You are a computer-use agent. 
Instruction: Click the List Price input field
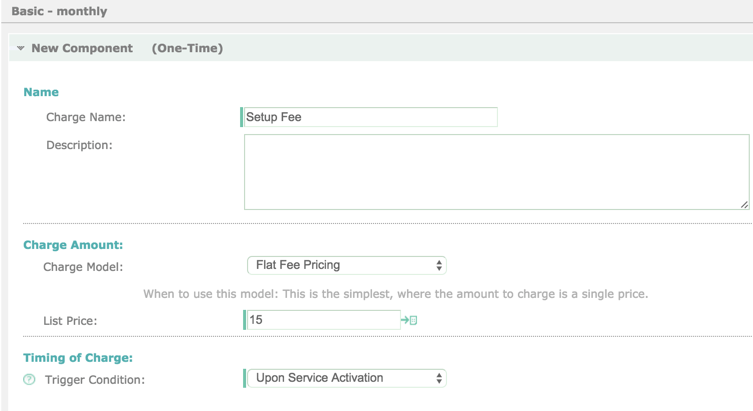pos(323,320)
